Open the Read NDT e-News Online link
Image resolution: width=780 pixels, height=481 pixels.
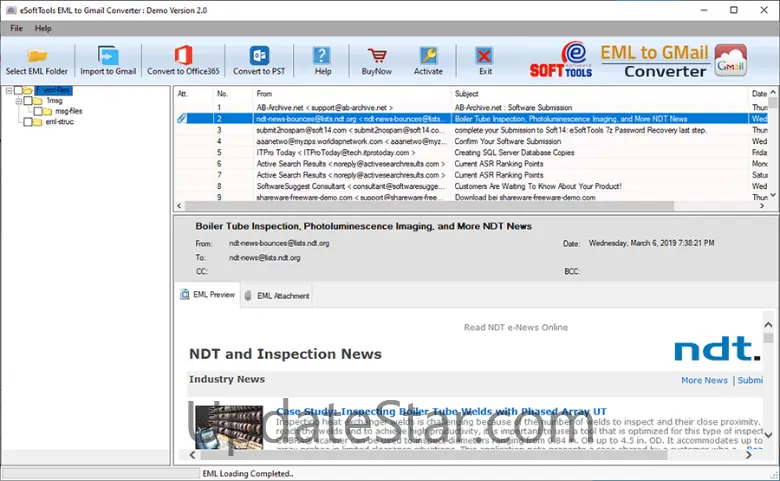point(515,327)
